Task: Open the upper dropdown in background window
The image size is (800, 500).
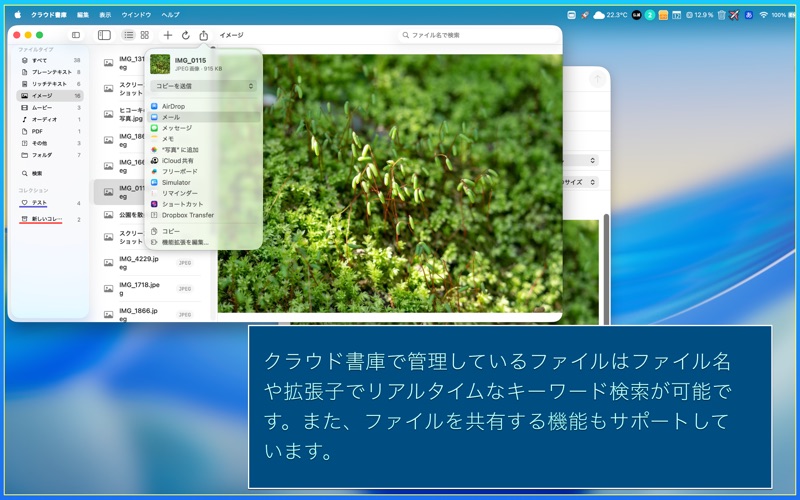Action: point(580,160)
